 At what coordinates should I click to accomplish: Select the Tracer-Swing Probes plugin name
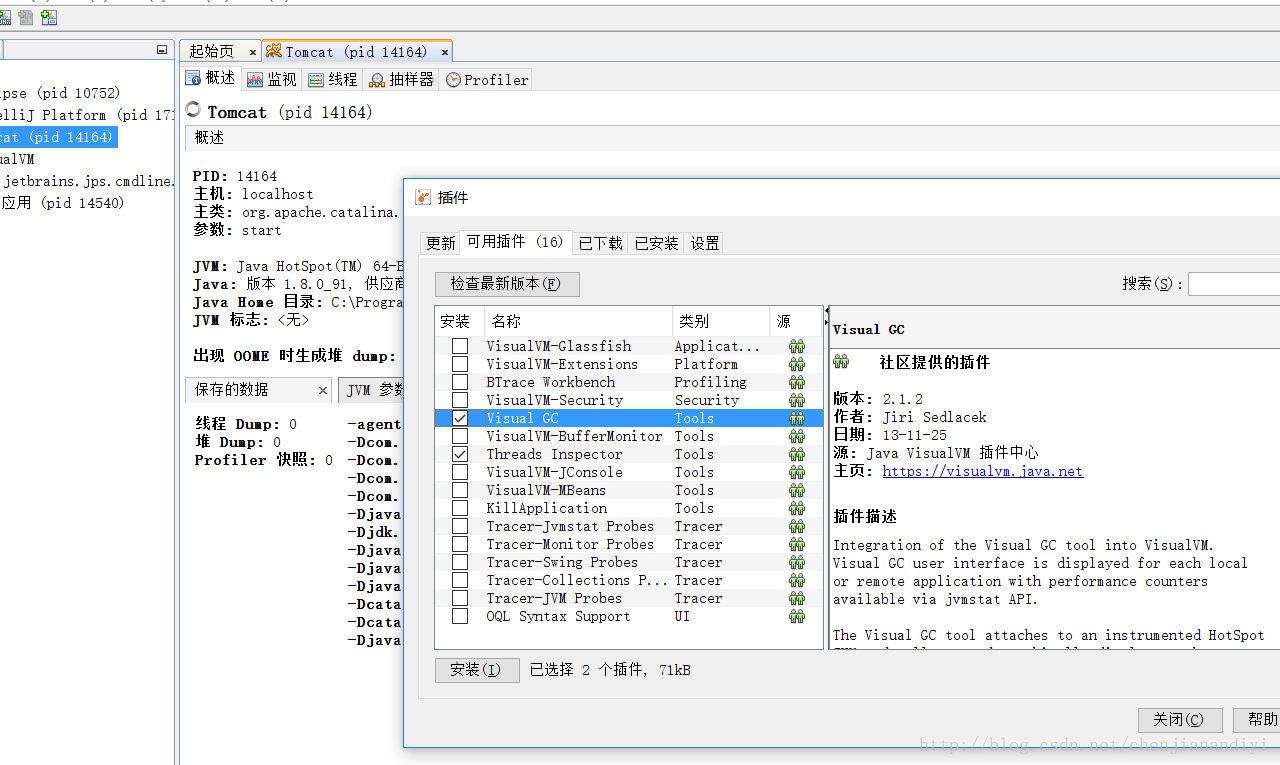[x=562, y=562]
